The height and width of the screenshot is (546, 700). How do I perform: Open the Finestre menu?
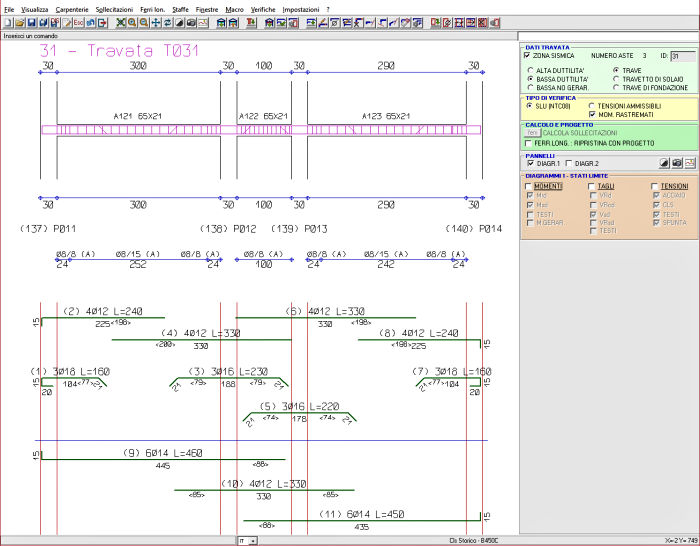(x=207, y=9)
